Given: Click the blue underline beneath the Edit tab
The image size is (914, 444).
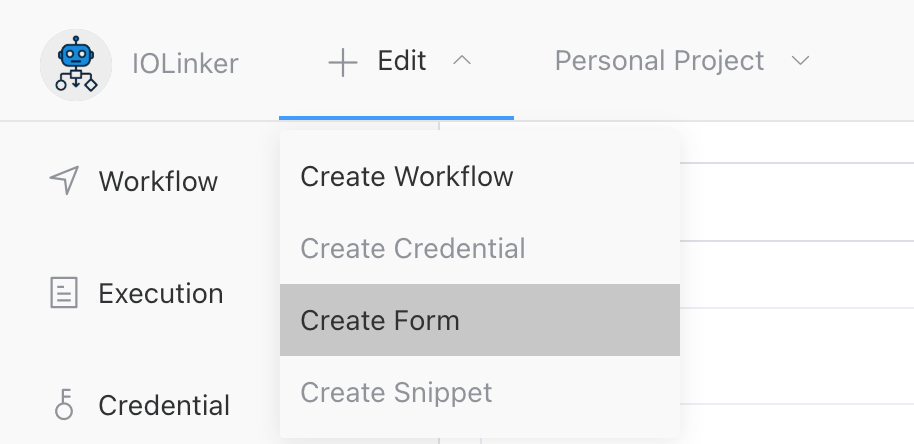Looking at the screenshot, I should 396,118.
